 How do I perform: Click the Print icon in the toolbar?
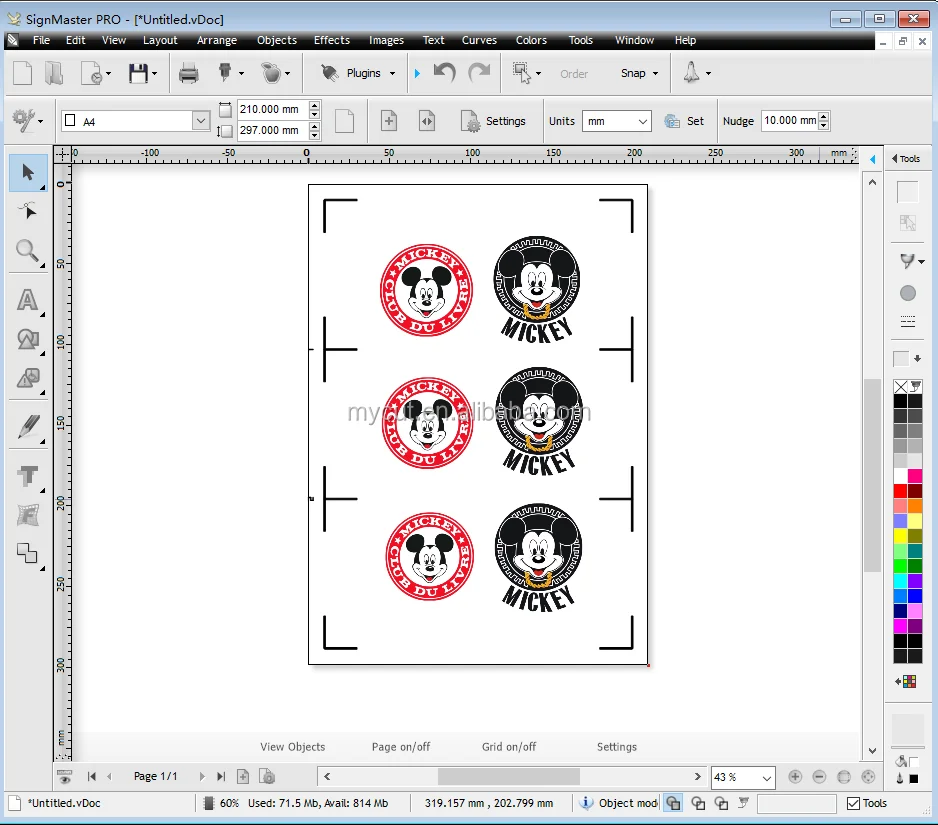click(188, 73)
